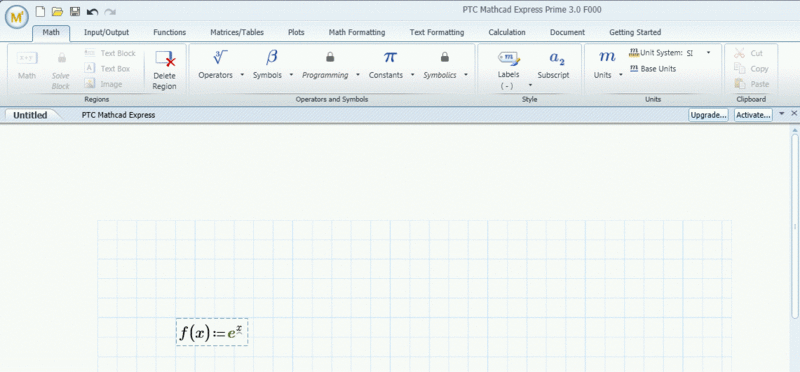Click the locked Programming icon
This screenshot has height=372, width=800.
(330, 57)
